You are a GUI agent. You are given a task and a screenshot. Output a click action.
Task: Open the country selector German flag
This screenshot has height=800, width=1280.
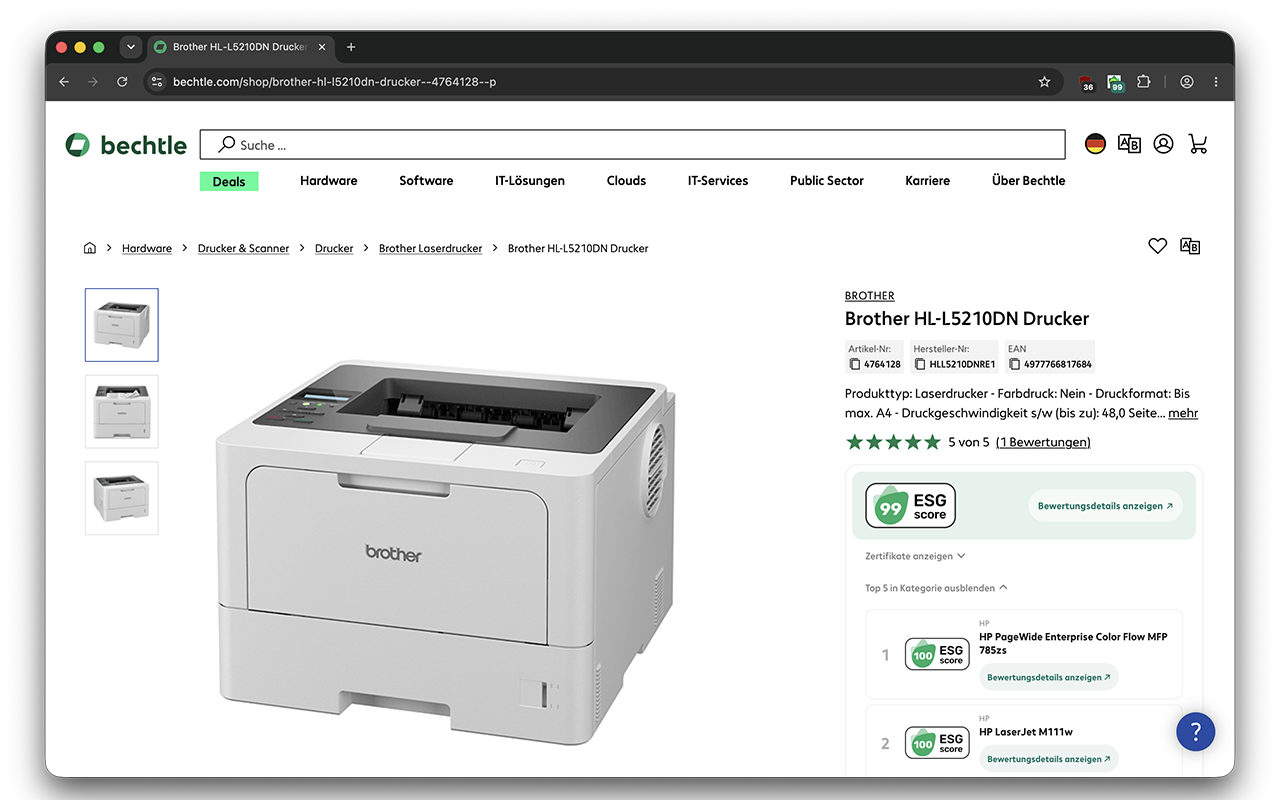(x=1096, y=144)
